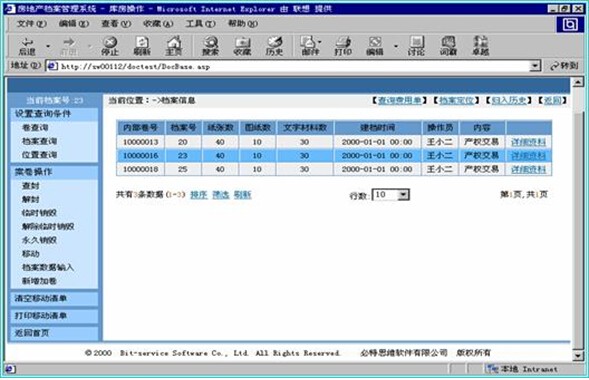The height and width of the screenshot is (380, 589).
Task: Click the Refresh (刷新) toolbar icon
Action: click(142, 46)
